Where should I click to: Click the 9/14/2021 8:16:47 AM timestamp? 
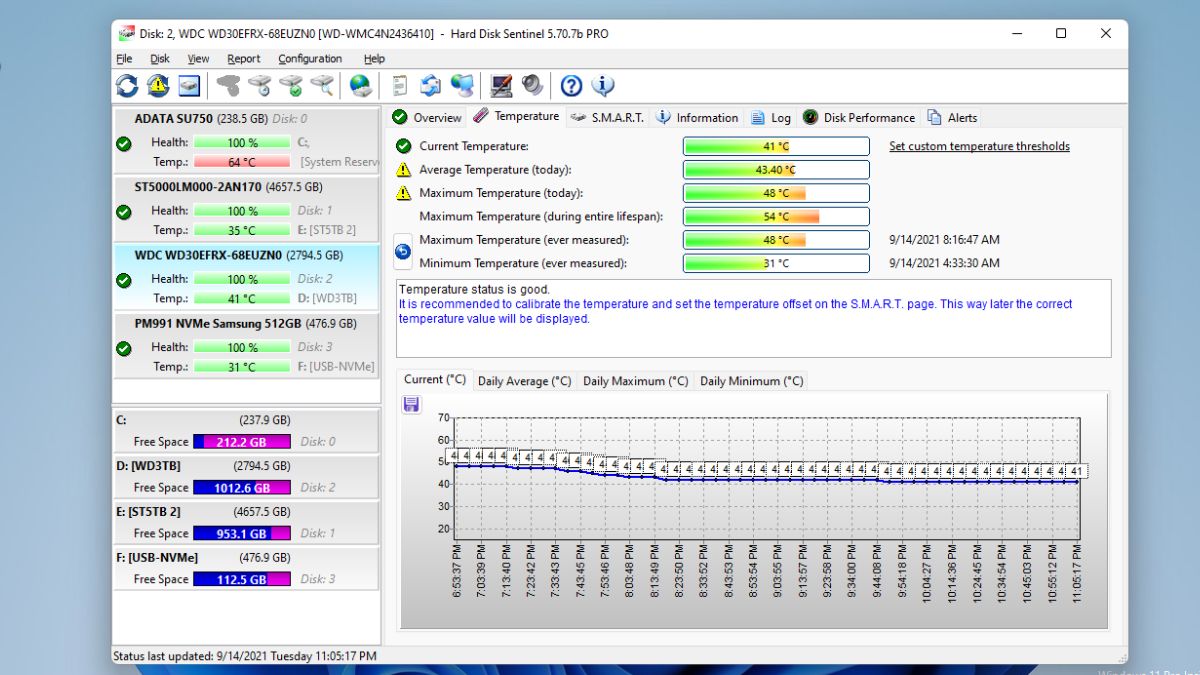[944, 240]
